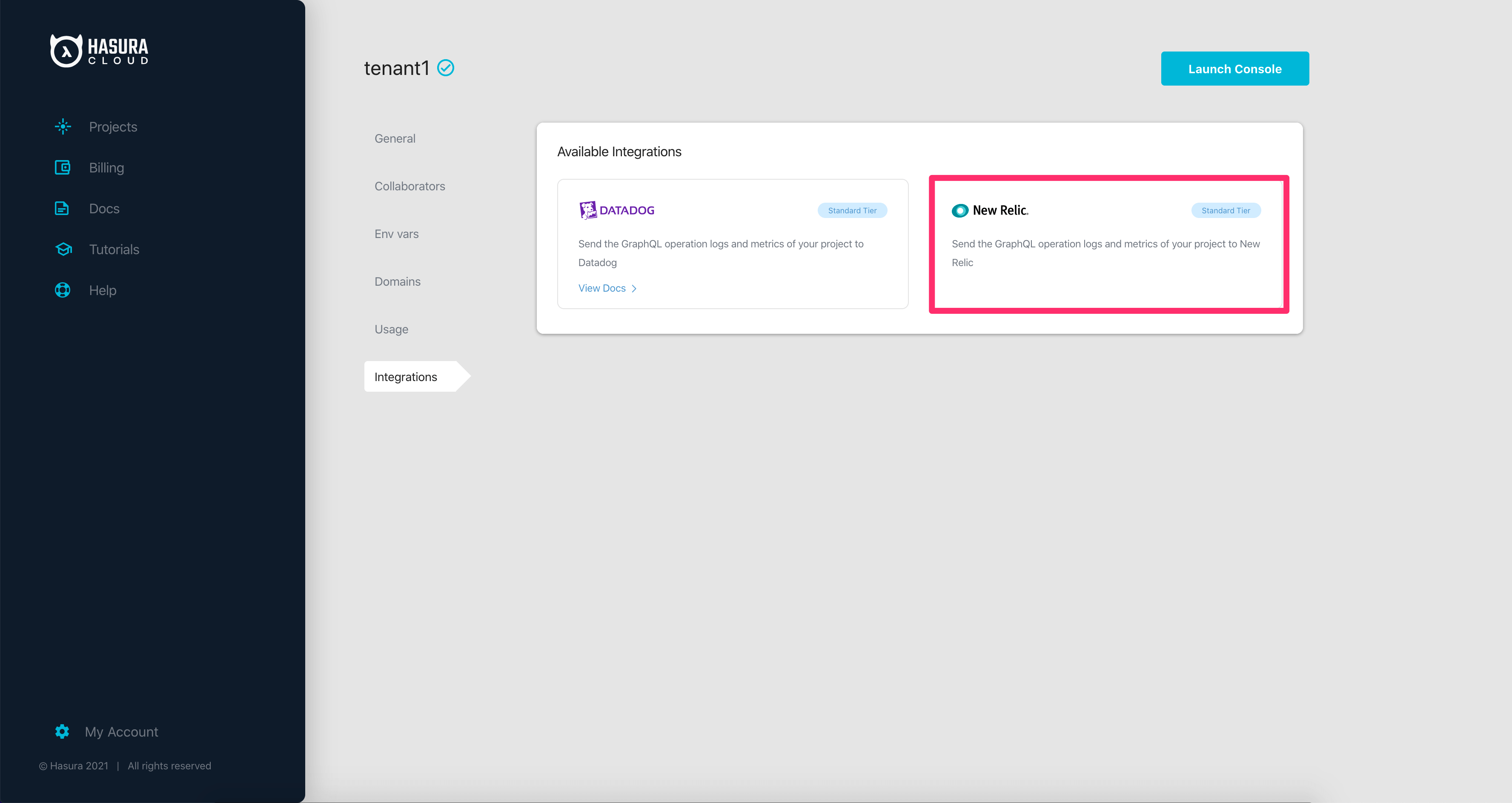Click Standard Tier badge on New Relic card

pyautogui.click(x=1226, y=210)
